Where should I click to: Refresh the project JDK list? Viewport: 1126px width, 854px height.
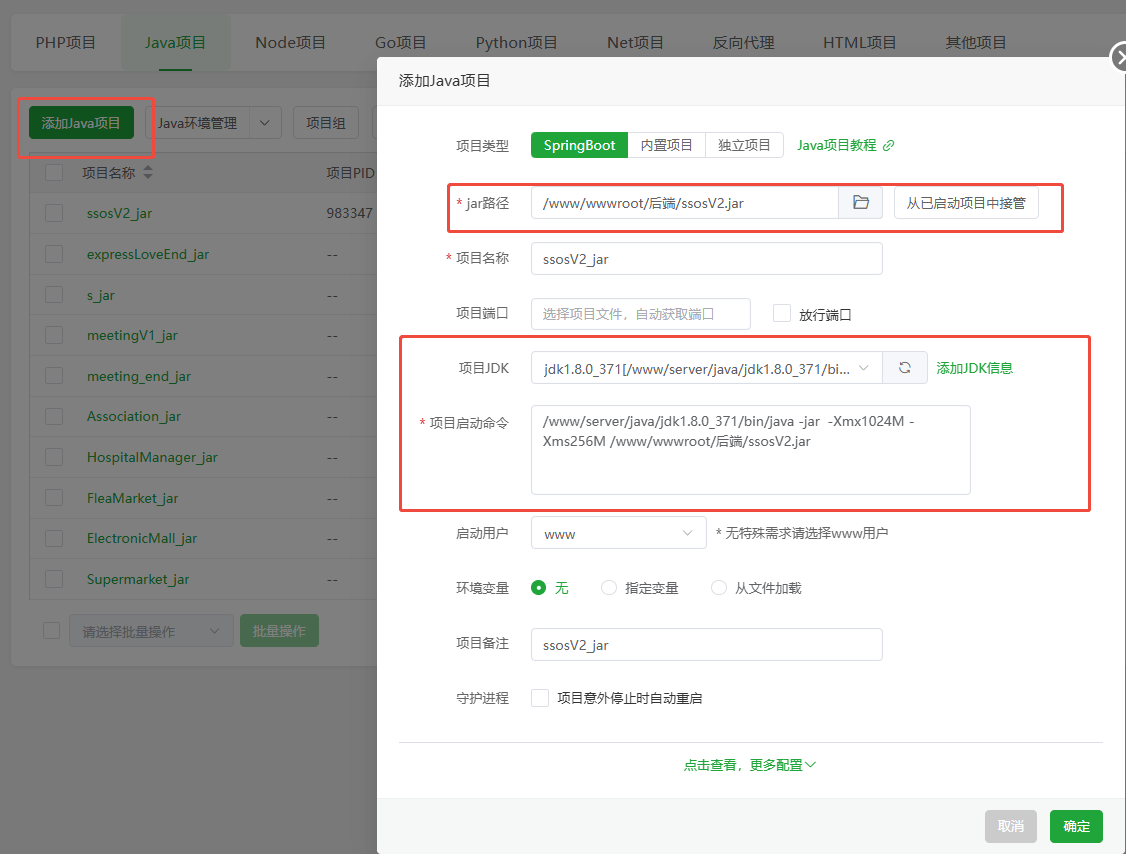coord(905,368)
